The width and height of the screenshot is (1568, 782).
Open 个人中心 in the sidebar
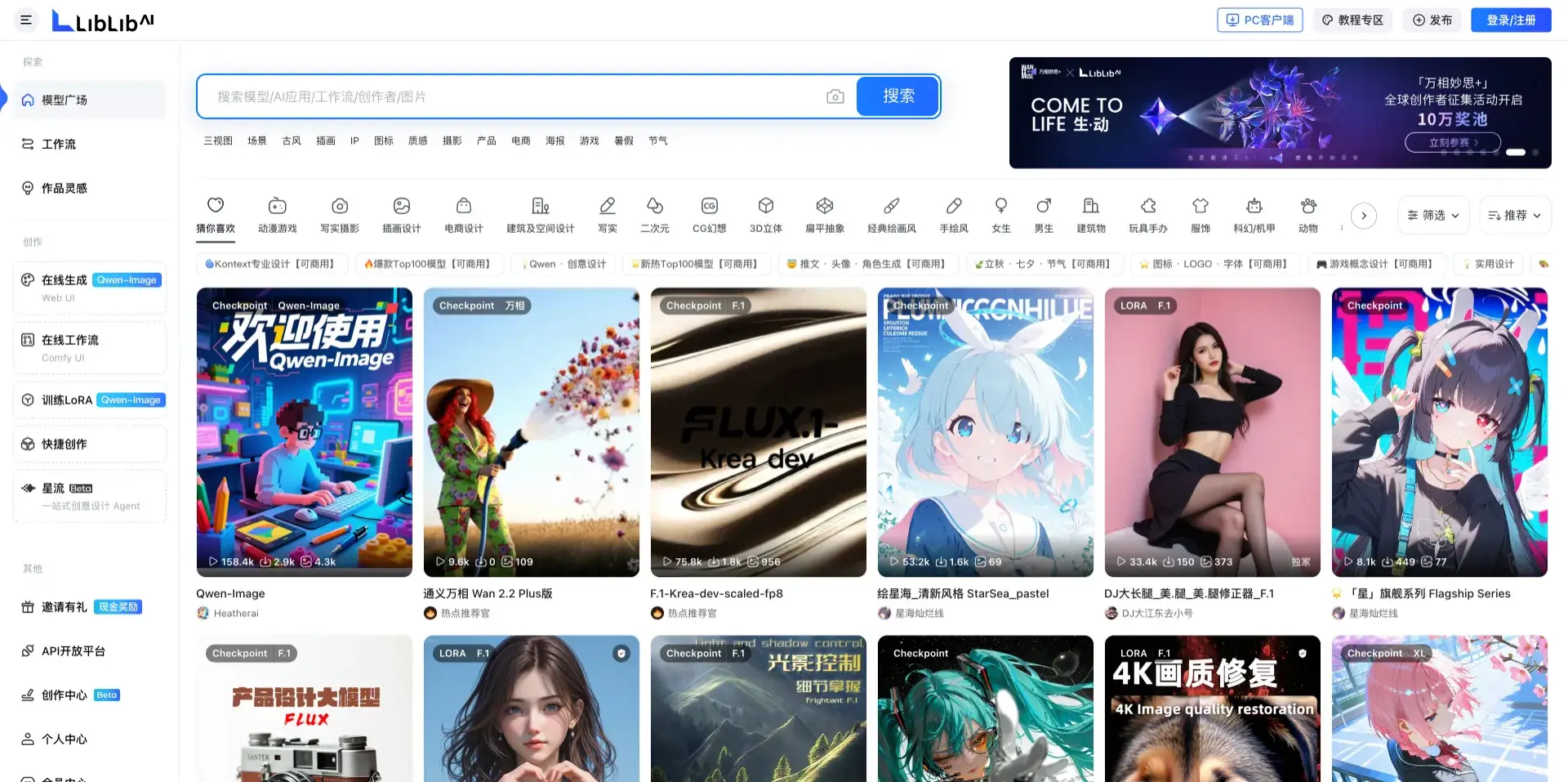coord(90,740)
